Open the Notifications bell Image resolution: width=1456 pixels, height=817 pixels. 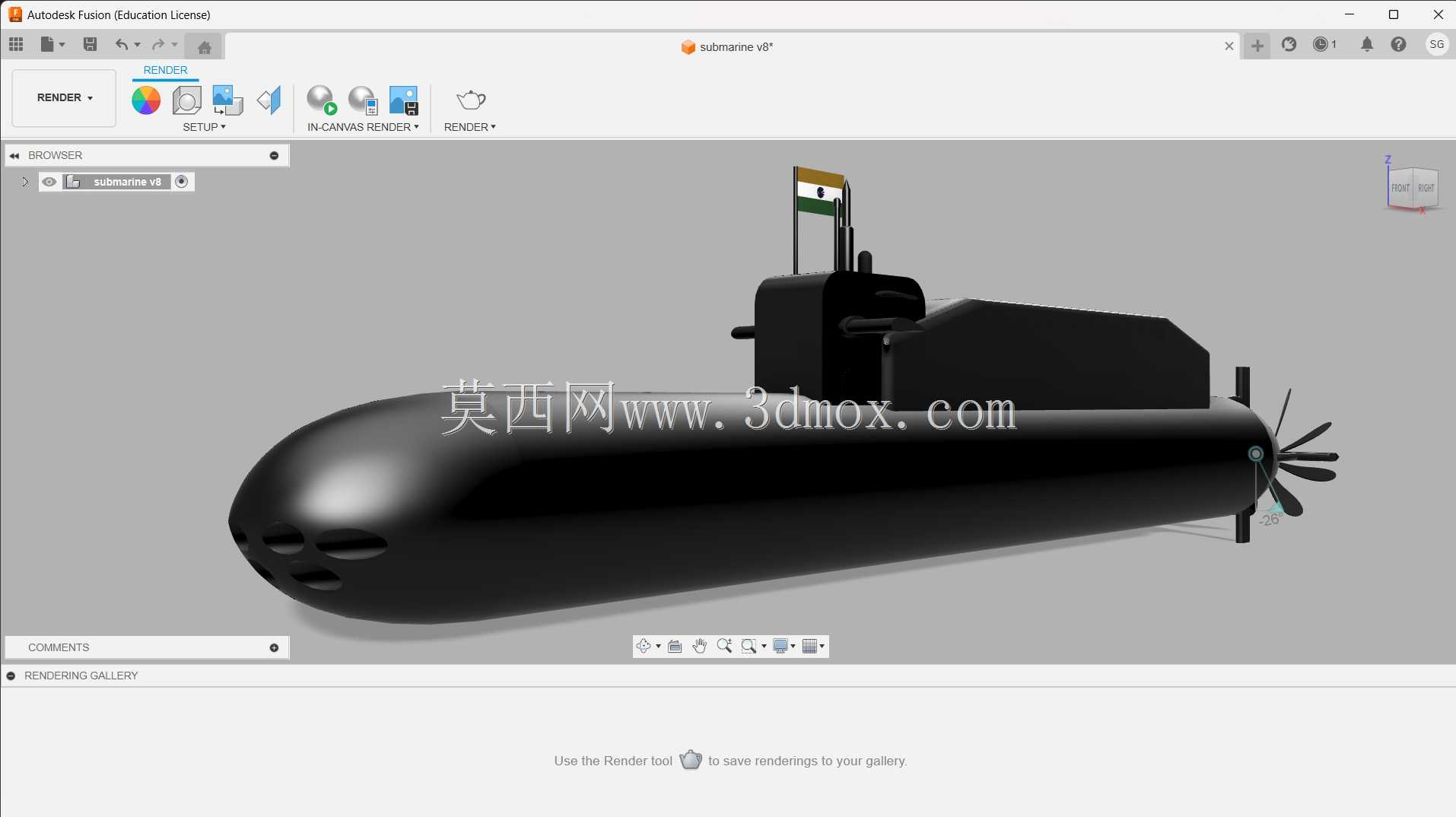(x=1367, y=44)
